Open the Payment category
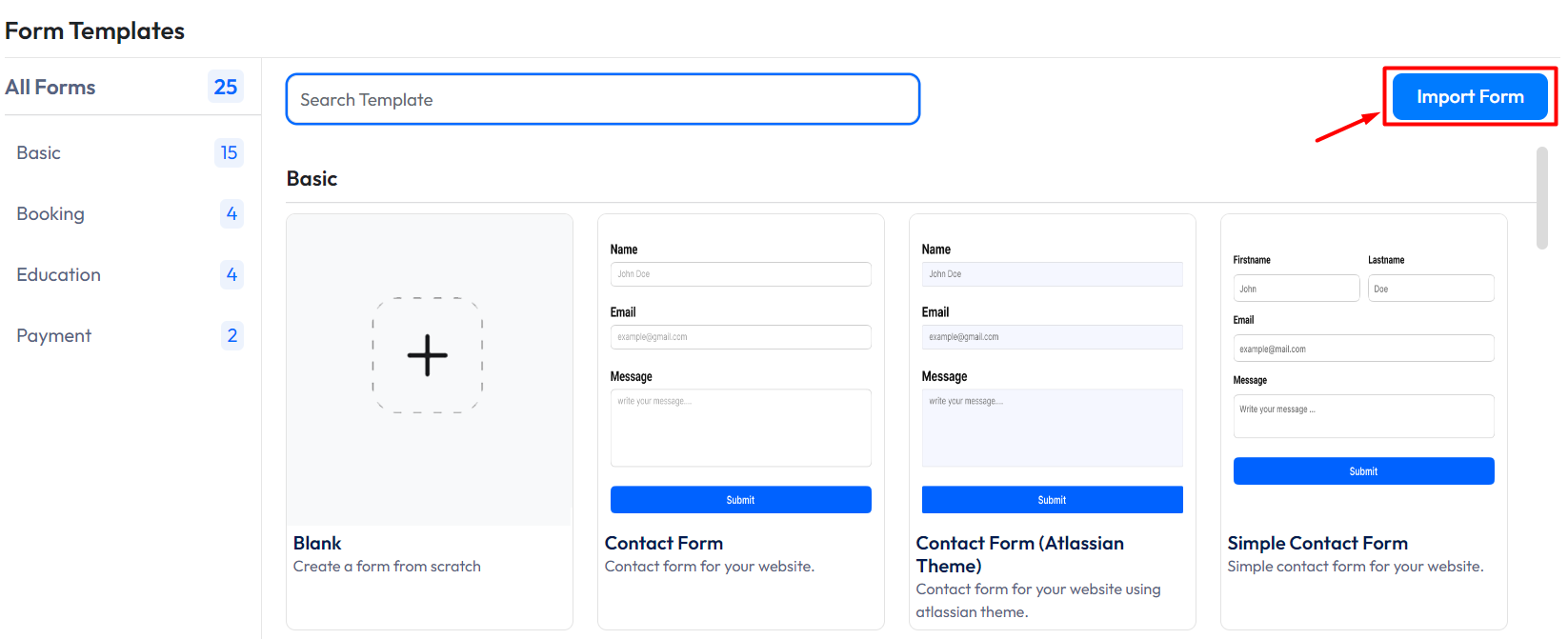The height and width of the screenshot is (639, 1568). coord(54,336)
